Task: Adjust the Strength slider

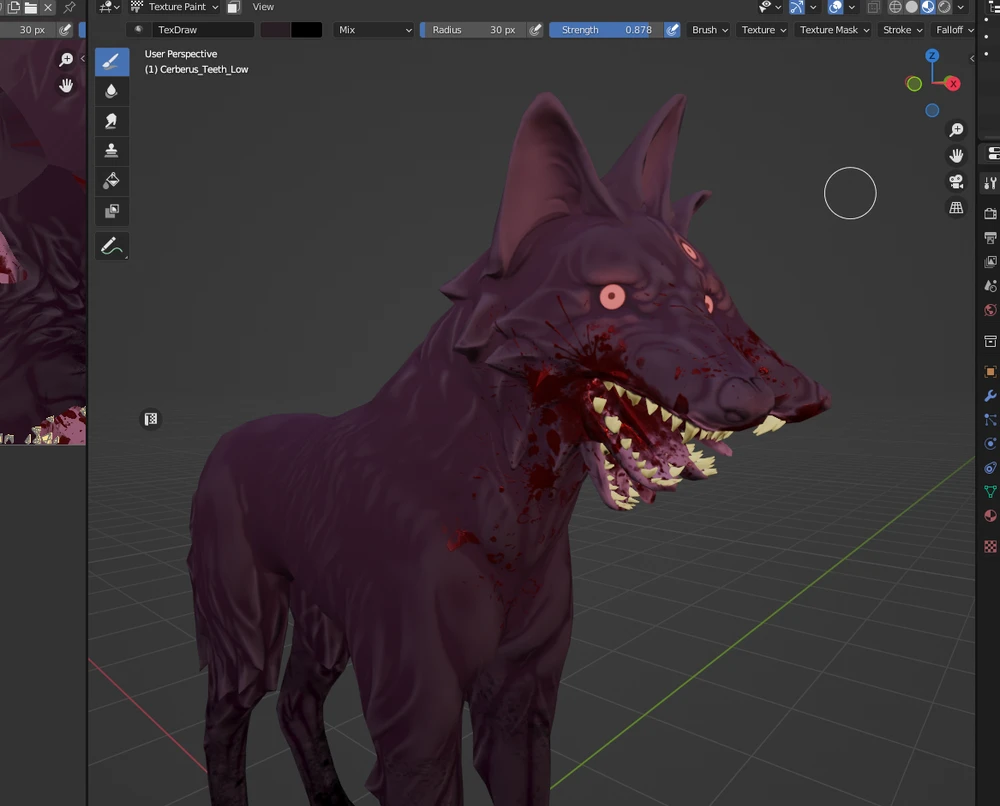Action: [607, 30]
